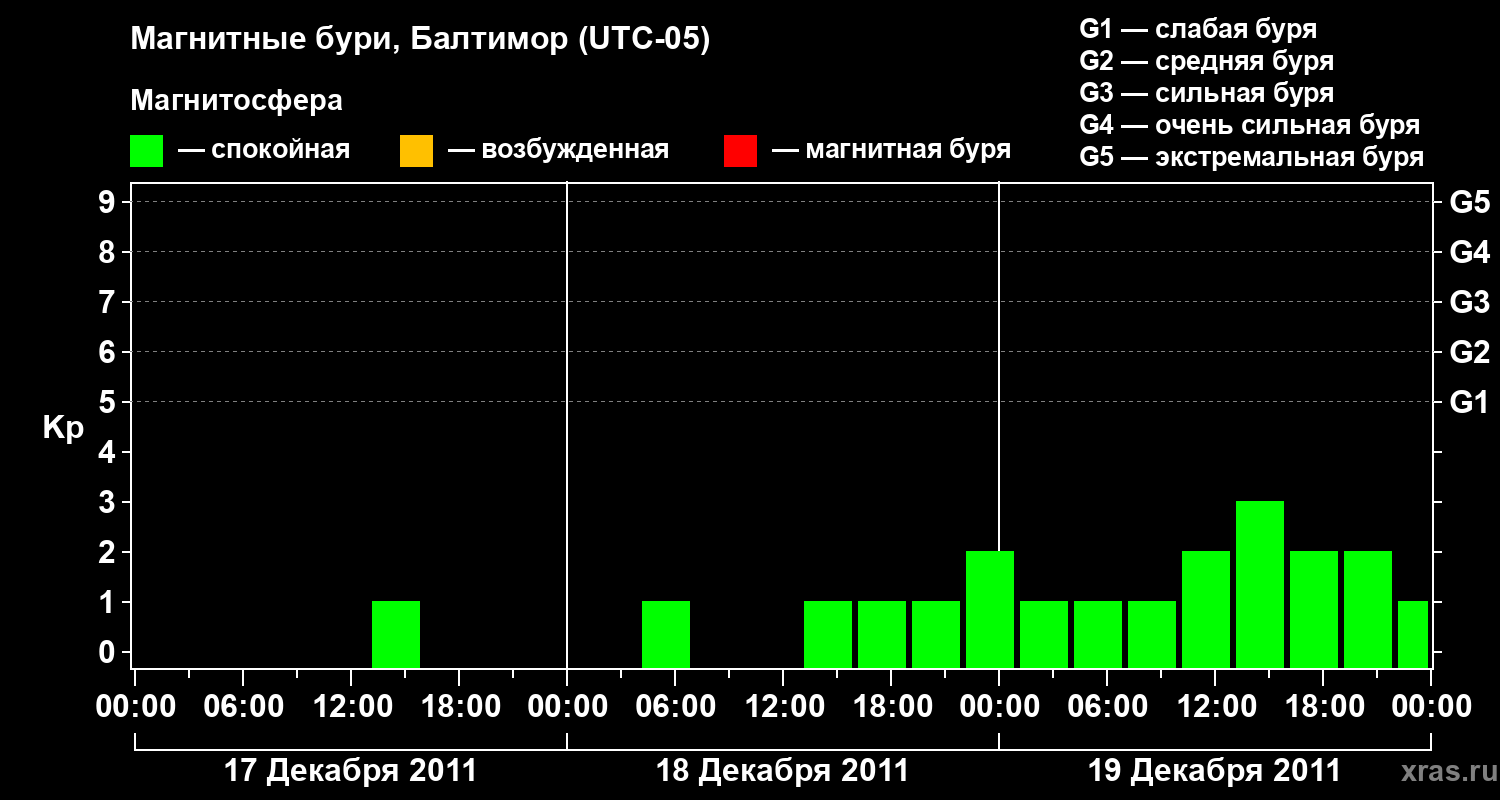
Task: Click the 'G3 — сильная буря' legend line
Action: coord(1207,93)
